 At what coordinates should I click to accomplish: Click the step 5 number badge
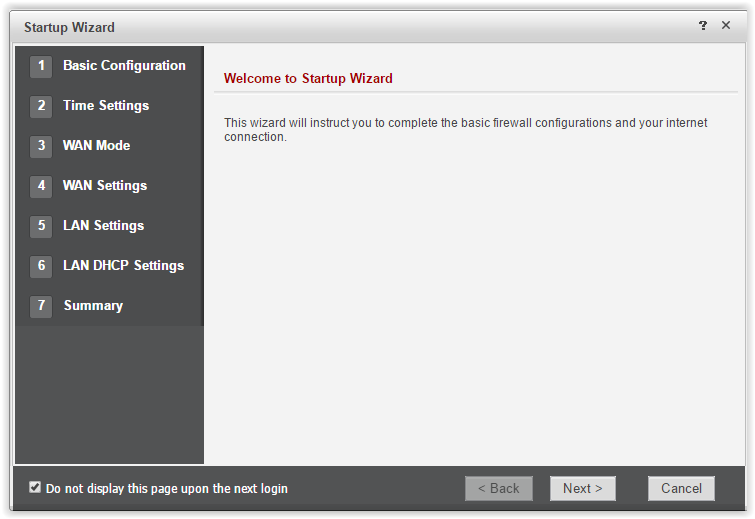point(41,226)
